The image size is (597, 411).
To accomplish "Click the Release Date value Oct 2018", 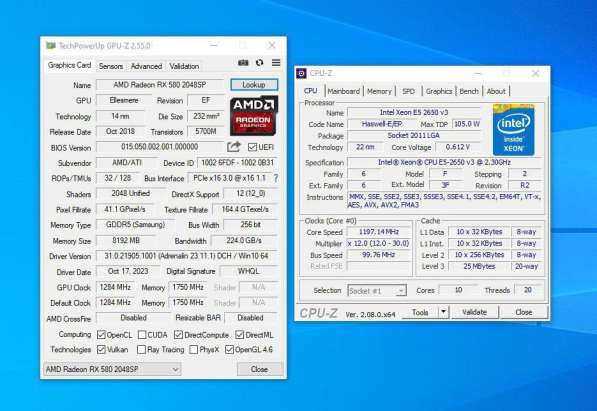I will pyautogui.click(x=121, y=131).
